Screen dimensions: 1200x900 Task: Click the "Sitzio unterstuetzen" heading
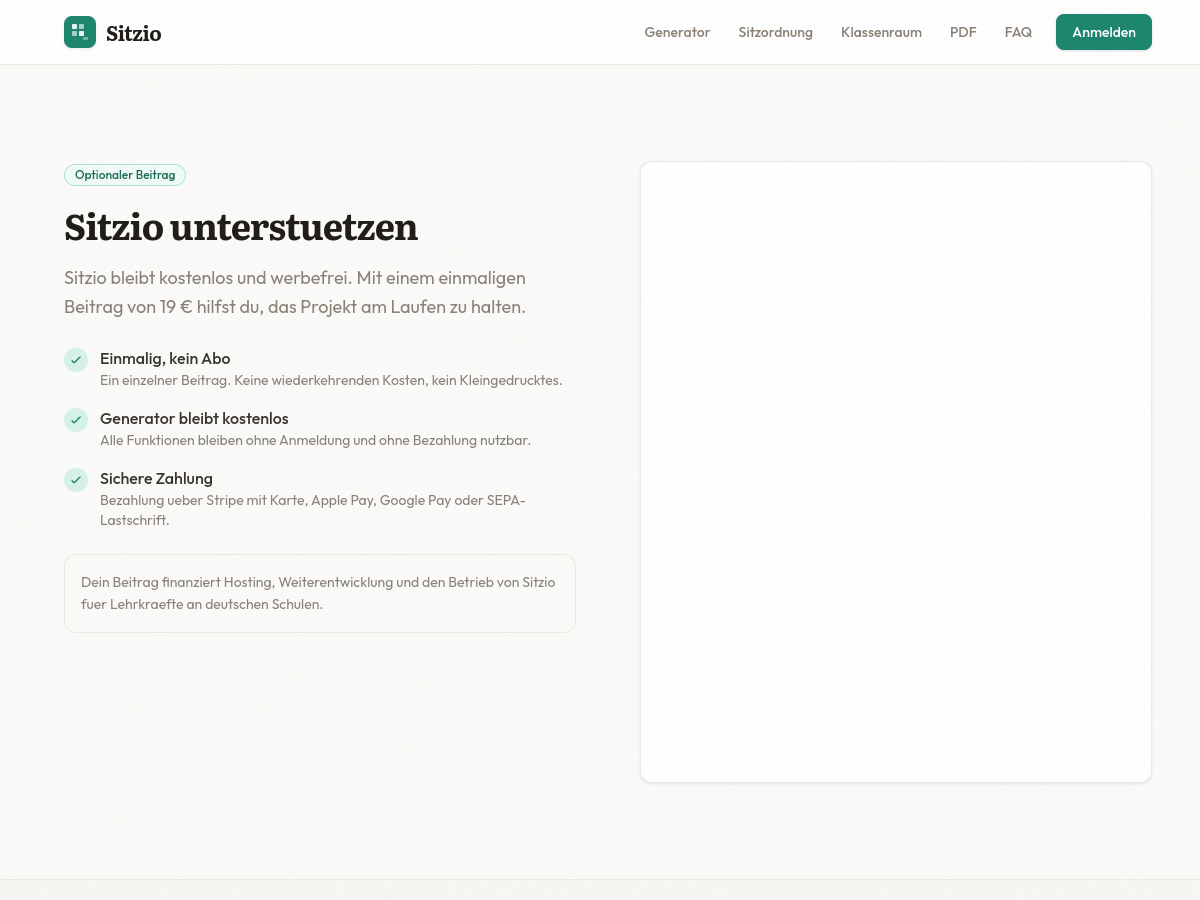[241, 228]
